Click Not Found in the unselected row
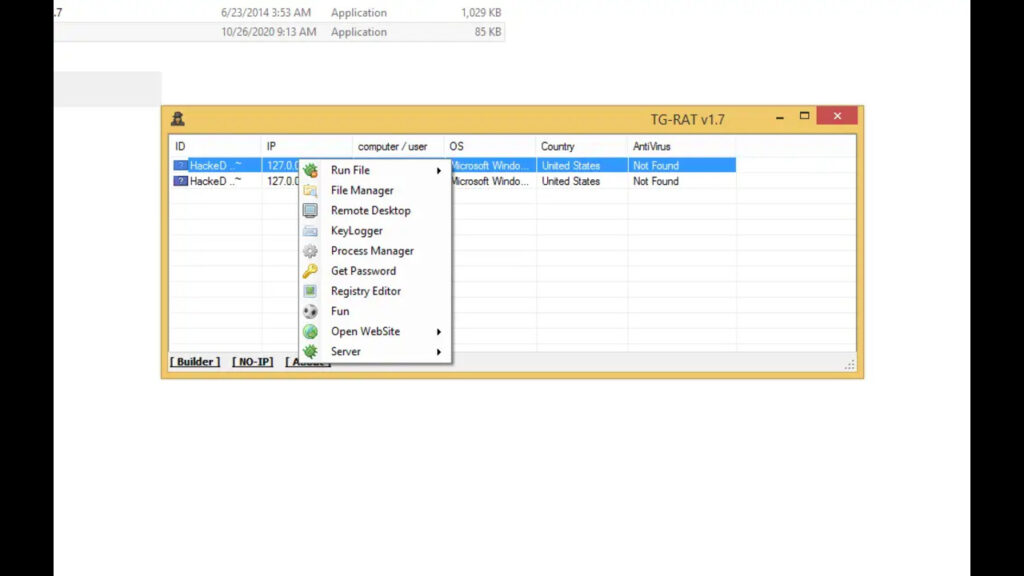 (656, 182)
